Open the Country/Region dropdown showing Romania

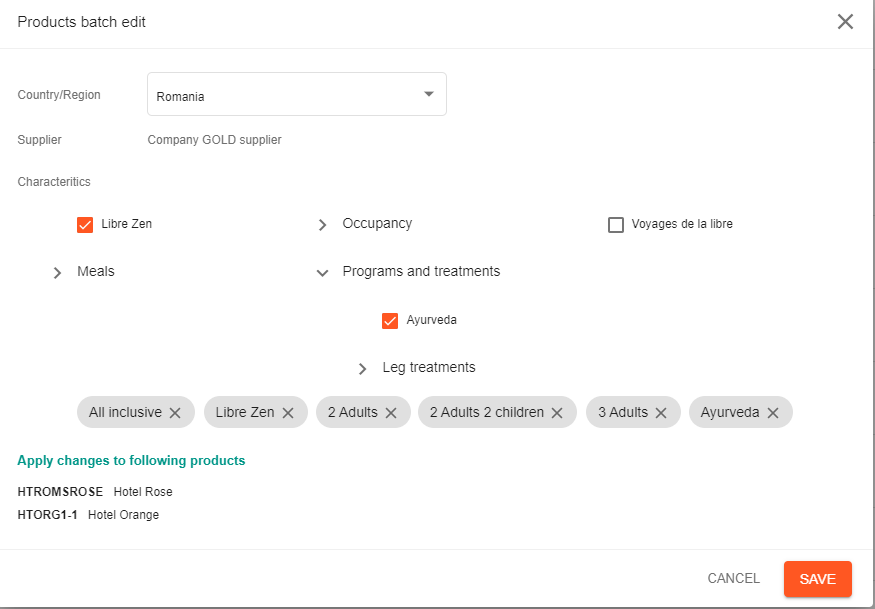(x=297, y=94)
